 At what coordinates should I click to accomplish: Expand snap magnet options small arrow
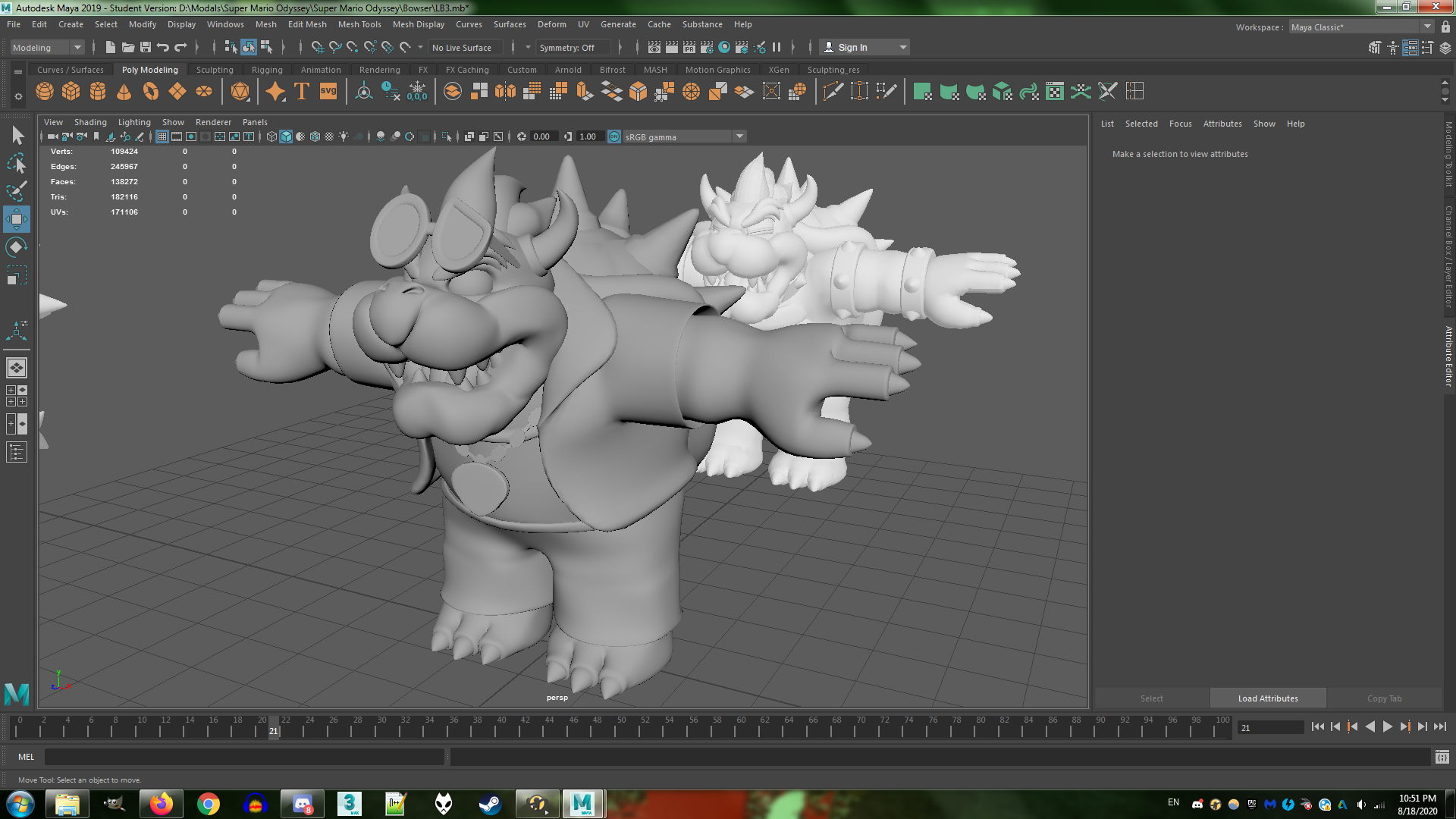pyautogui.click(x=421, y=47)
